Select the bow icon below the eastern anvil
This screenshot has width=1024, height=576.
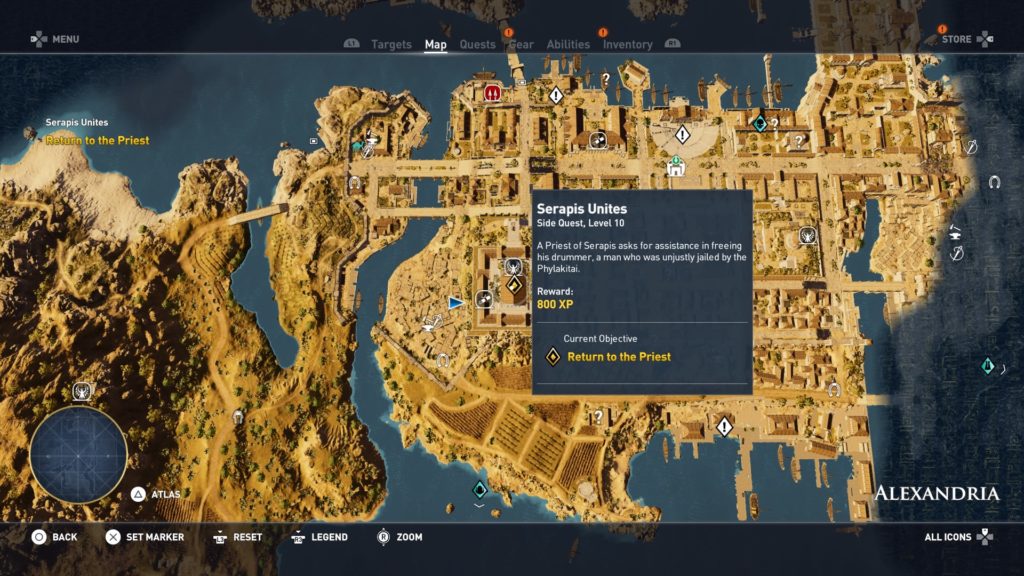957,253
